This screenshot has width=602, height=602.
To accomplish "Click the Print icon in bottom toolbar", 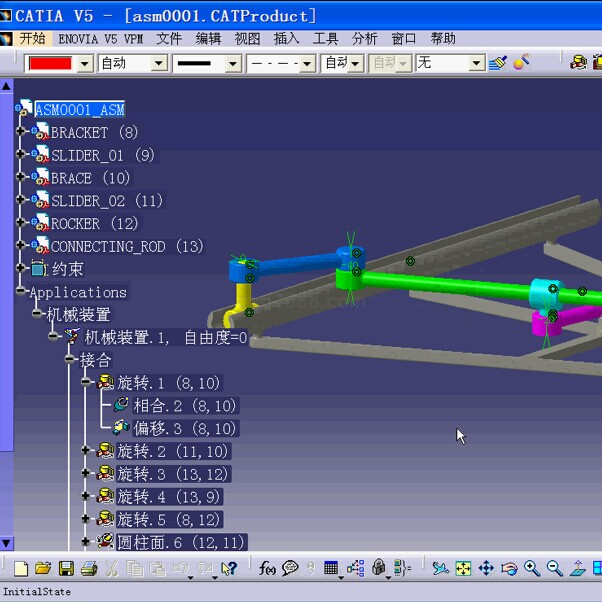I will pyautogui.click(x=88, y=569).
